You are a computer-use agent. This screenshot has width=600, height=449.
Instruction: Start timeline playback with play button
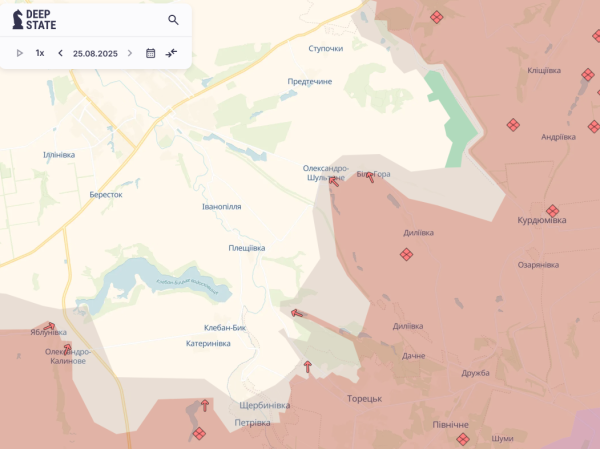click(20, 53)
